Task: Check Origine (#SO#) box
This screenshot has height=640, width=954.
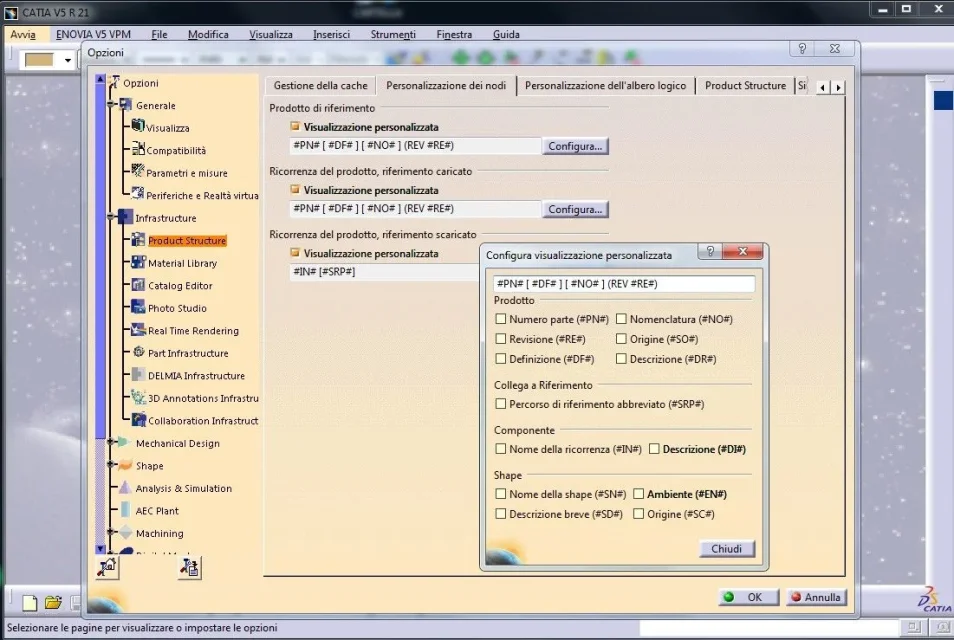Action: 621,339
